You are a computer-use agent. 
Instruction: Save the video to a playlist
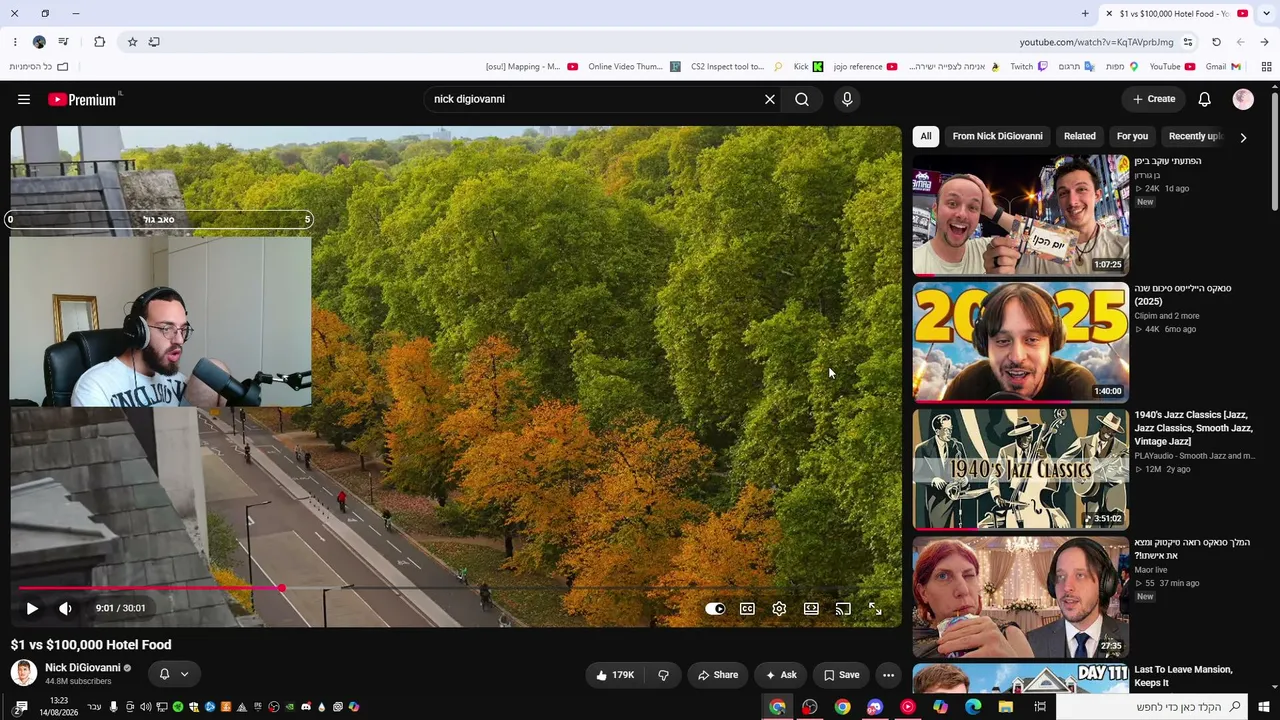[x=841, y=675]
